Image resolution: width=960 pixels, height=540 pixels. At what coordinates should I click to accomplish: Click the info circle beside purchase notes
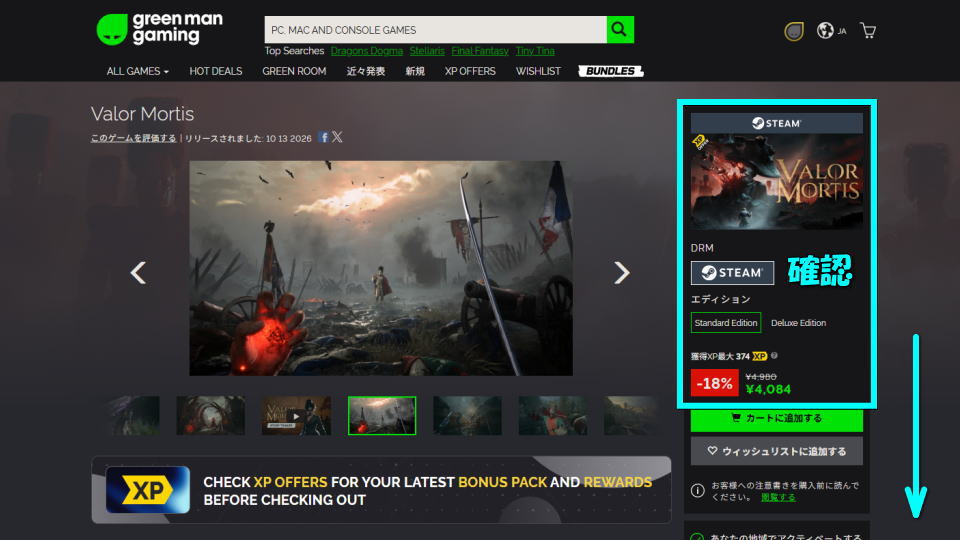697,490
